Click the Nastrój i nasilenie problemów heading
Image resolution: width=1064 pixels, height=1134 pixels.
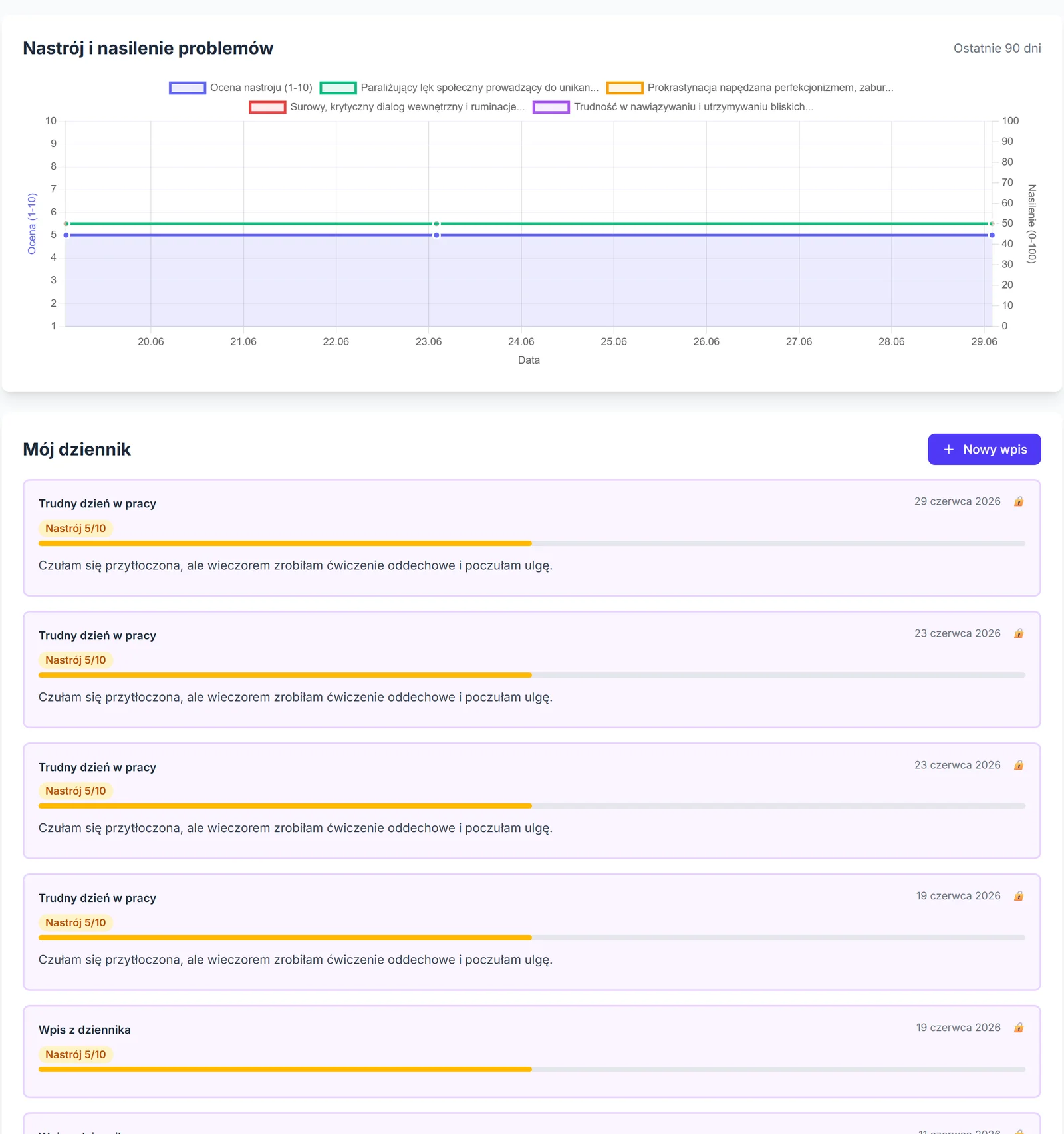[x=148, y=48]
